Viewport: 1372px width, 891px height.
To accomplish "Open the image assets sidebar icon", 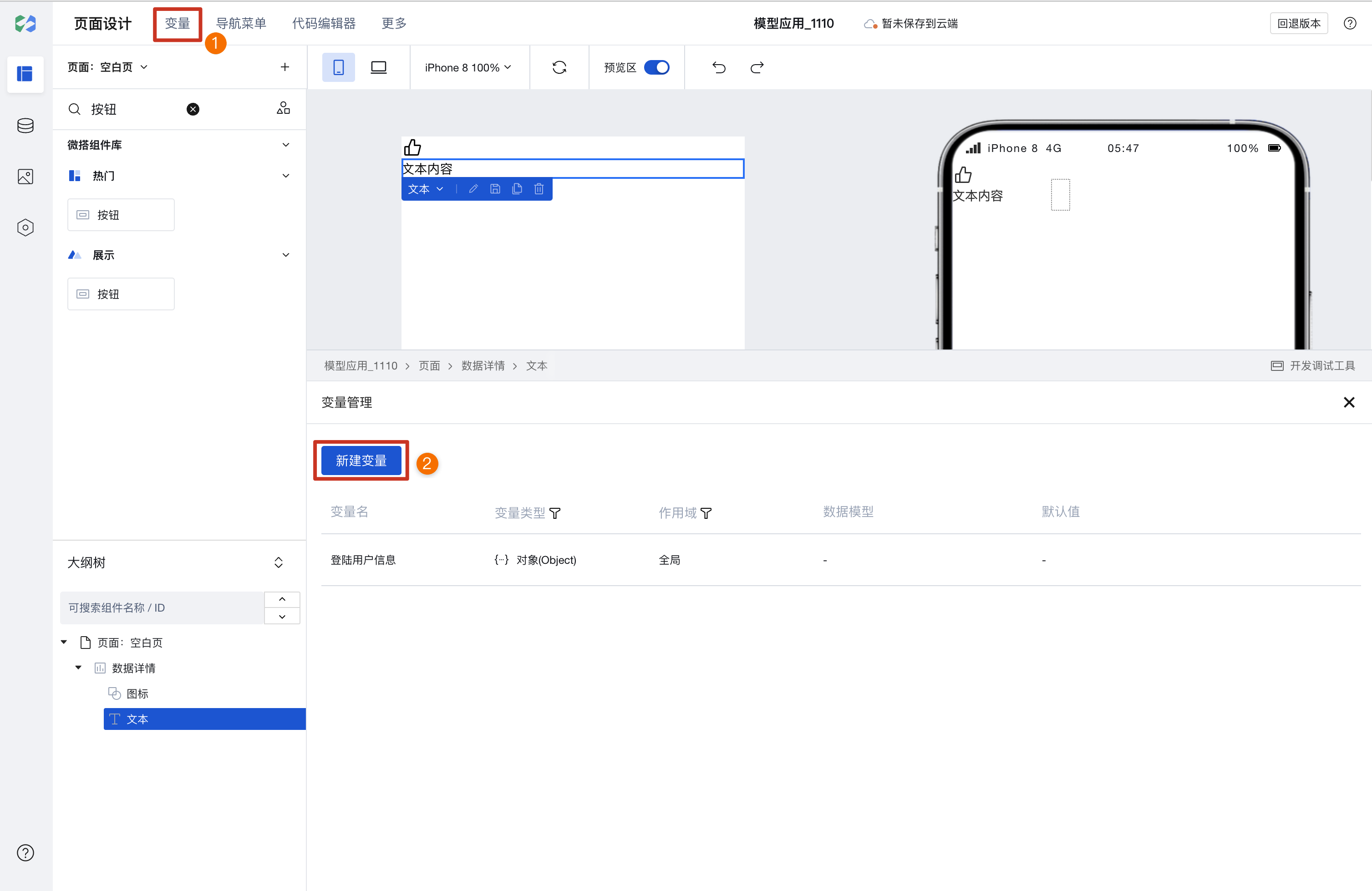I will click(x=25, y=177).
